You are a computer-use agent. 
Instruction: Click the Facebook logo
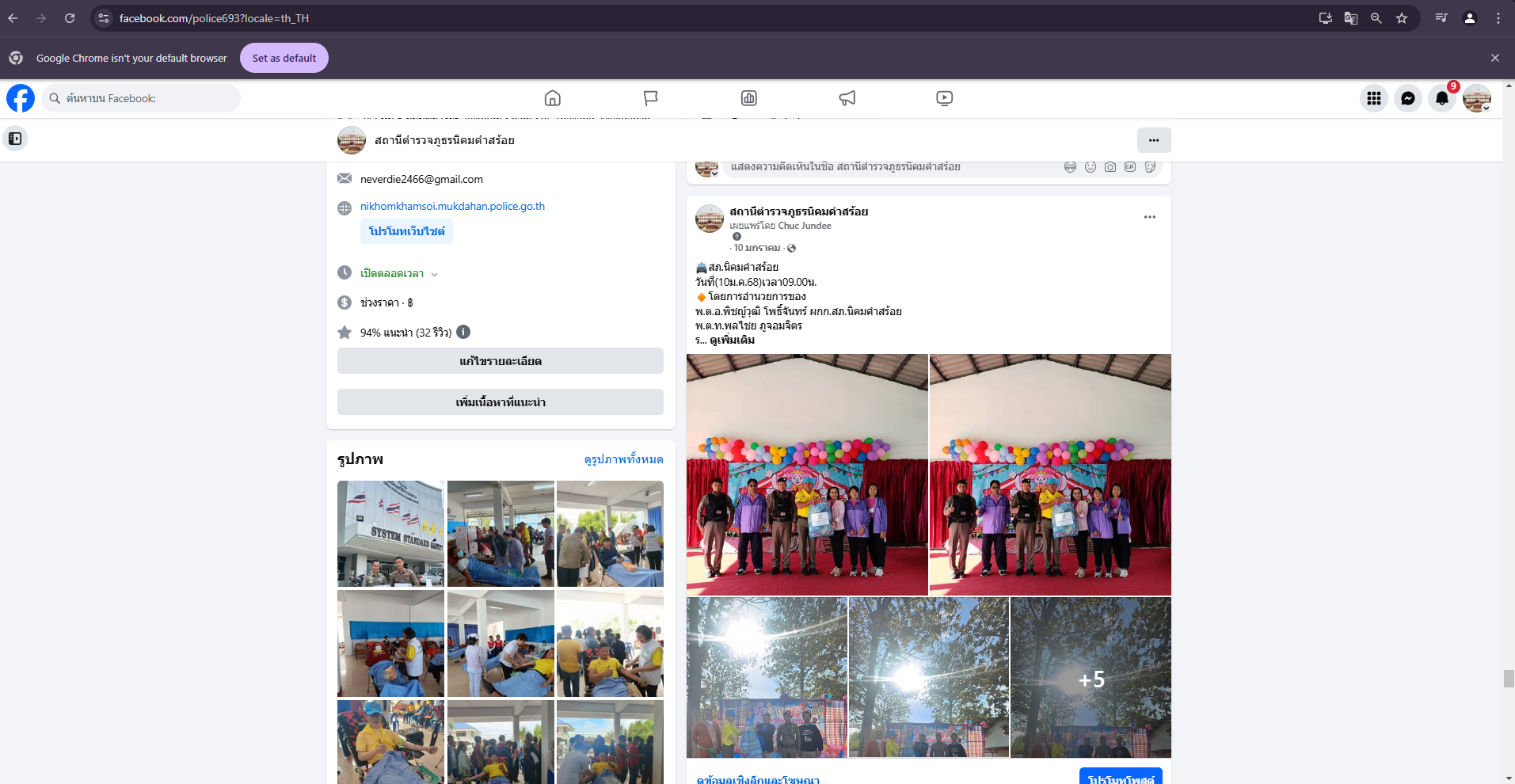pos(21,98)
